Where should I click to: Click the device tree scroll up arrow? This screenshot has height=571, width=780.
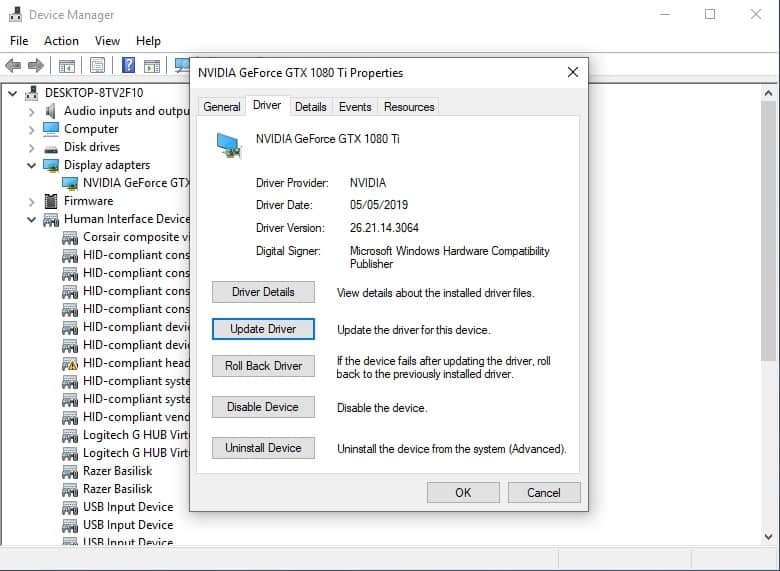(x=769, y=93)
